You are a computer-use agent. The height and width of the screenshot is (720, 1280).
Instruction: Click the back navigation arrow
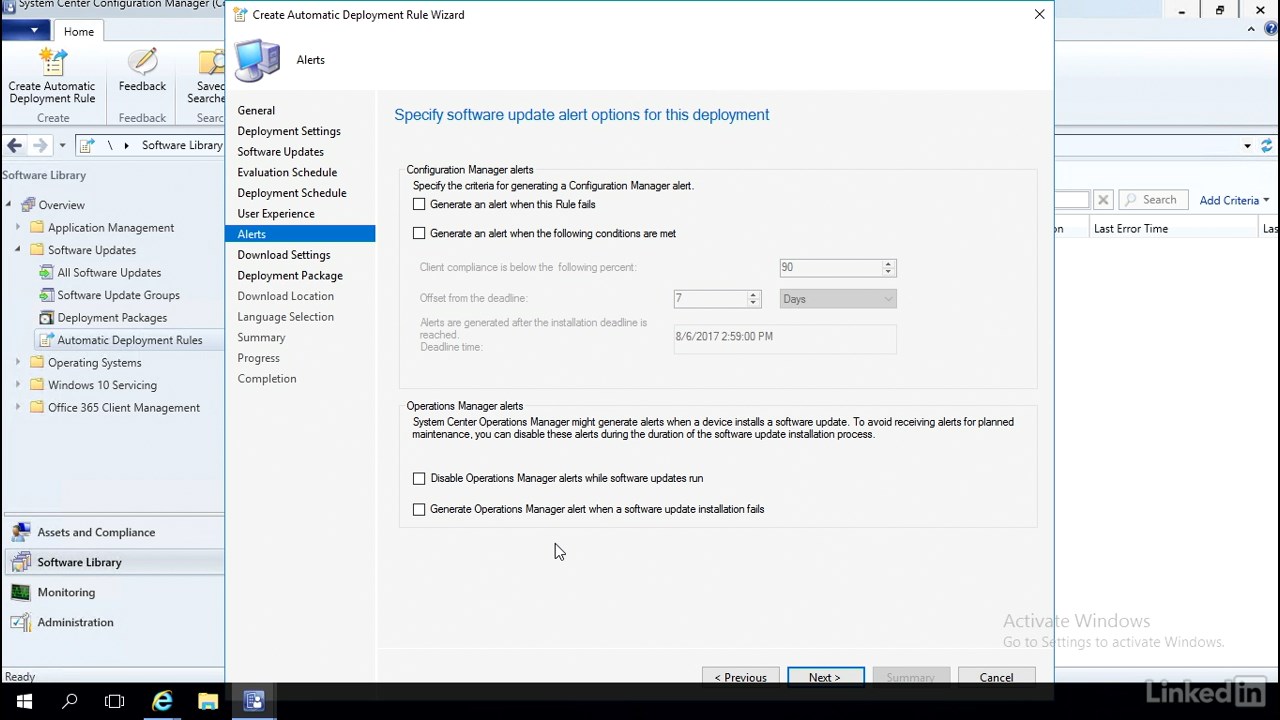coord(14,145)
